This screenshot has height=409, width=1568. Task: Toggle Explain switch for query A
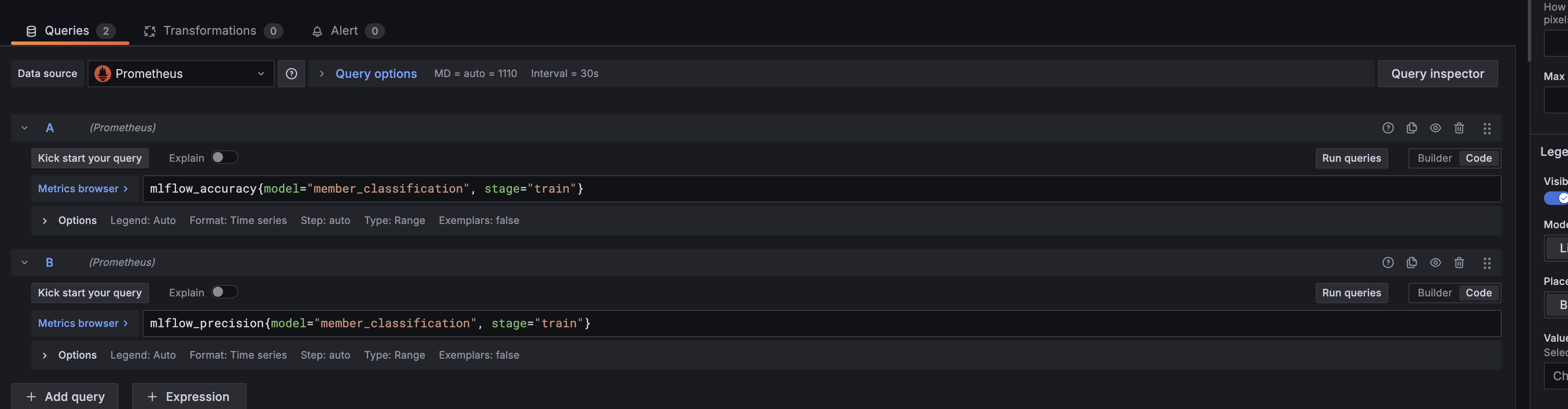(224, 157)
